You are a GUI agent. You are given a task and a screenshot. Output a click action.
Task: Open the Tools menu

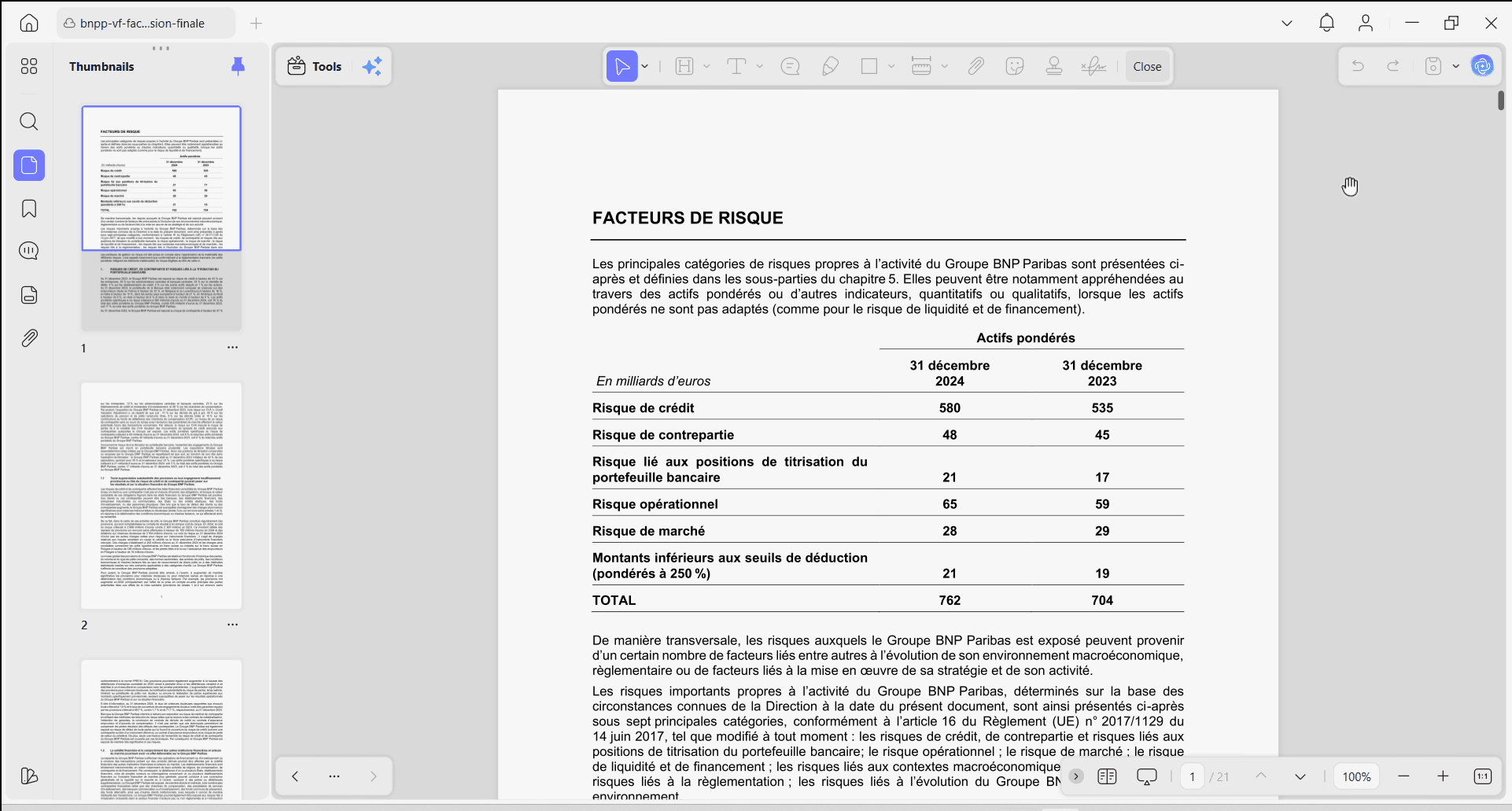click(x=315, y=67)
